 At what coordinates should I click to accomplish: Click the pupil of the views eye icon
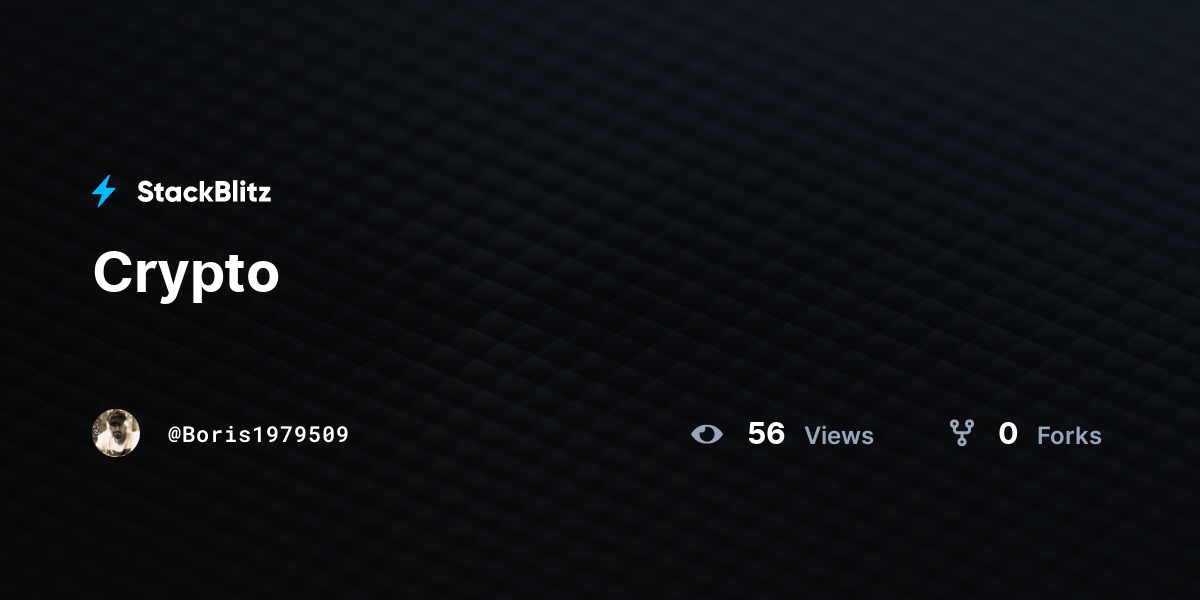point(707,434)
